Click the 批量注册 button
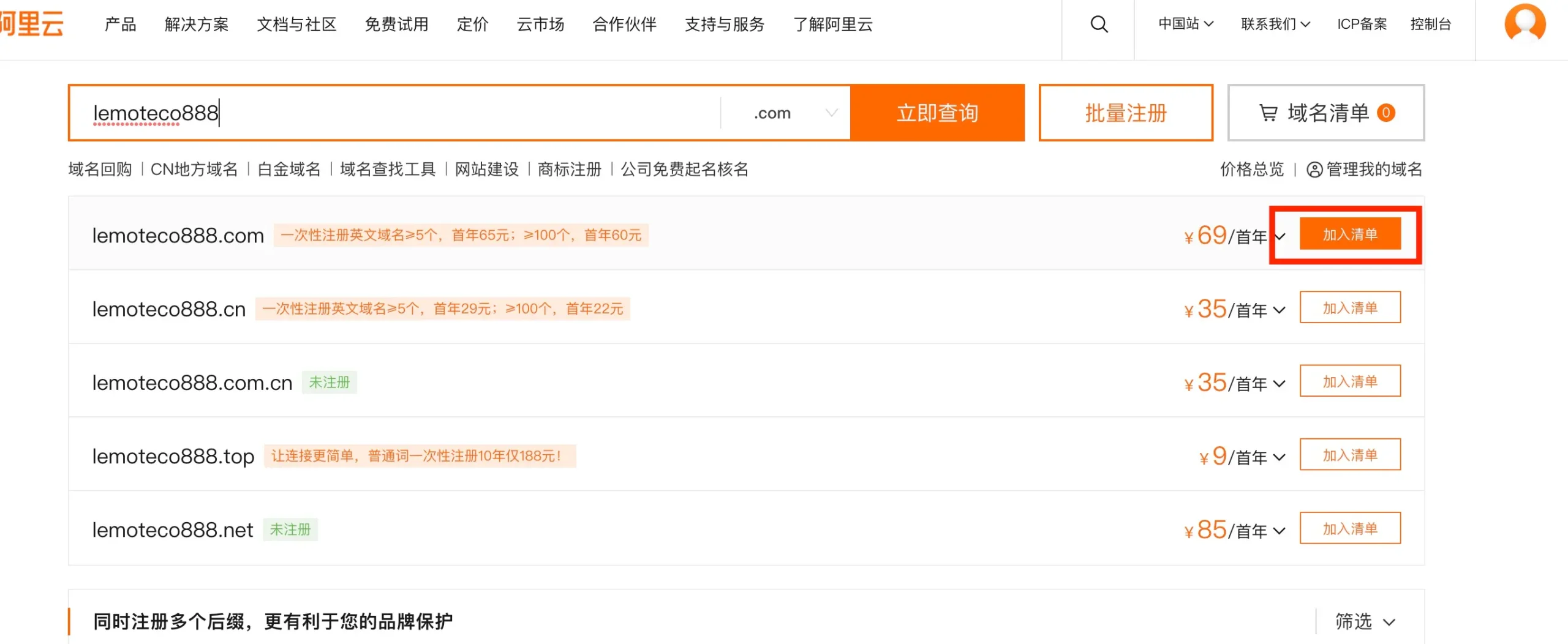The image size is (1568, 644). pyautogui.click(x=1125, y=113)
